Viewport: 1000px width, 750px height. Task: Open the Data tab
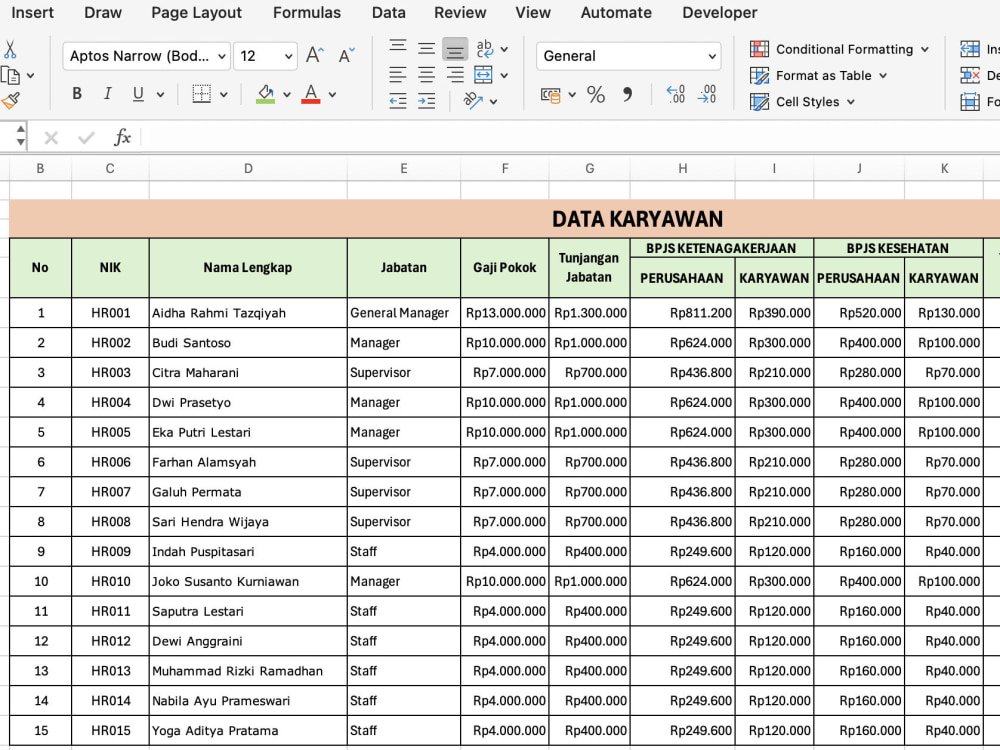[388, 13]
